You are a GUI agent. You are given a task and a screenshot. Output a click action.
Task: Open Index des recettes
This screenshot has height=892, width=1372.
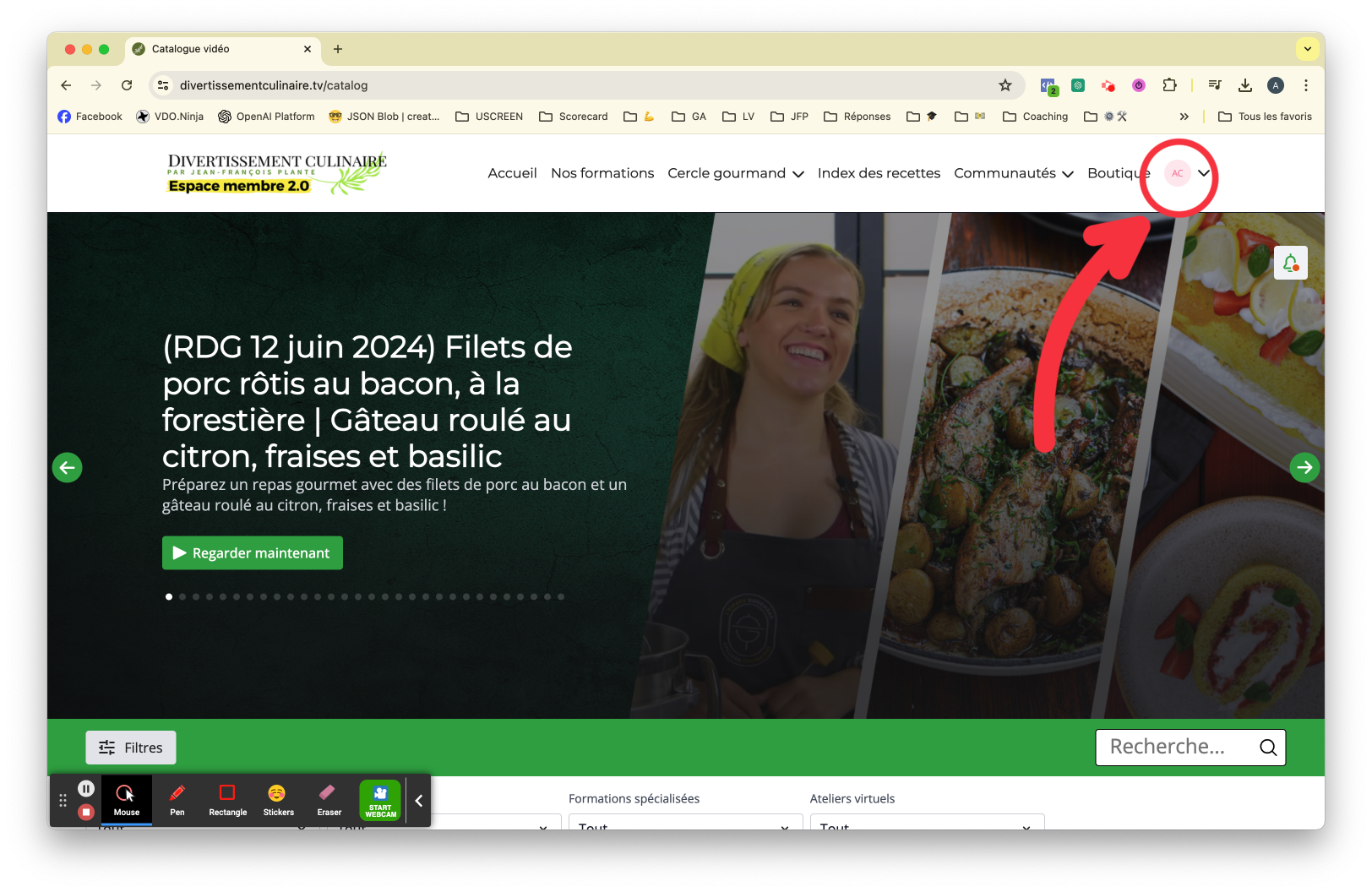point(879,173)
